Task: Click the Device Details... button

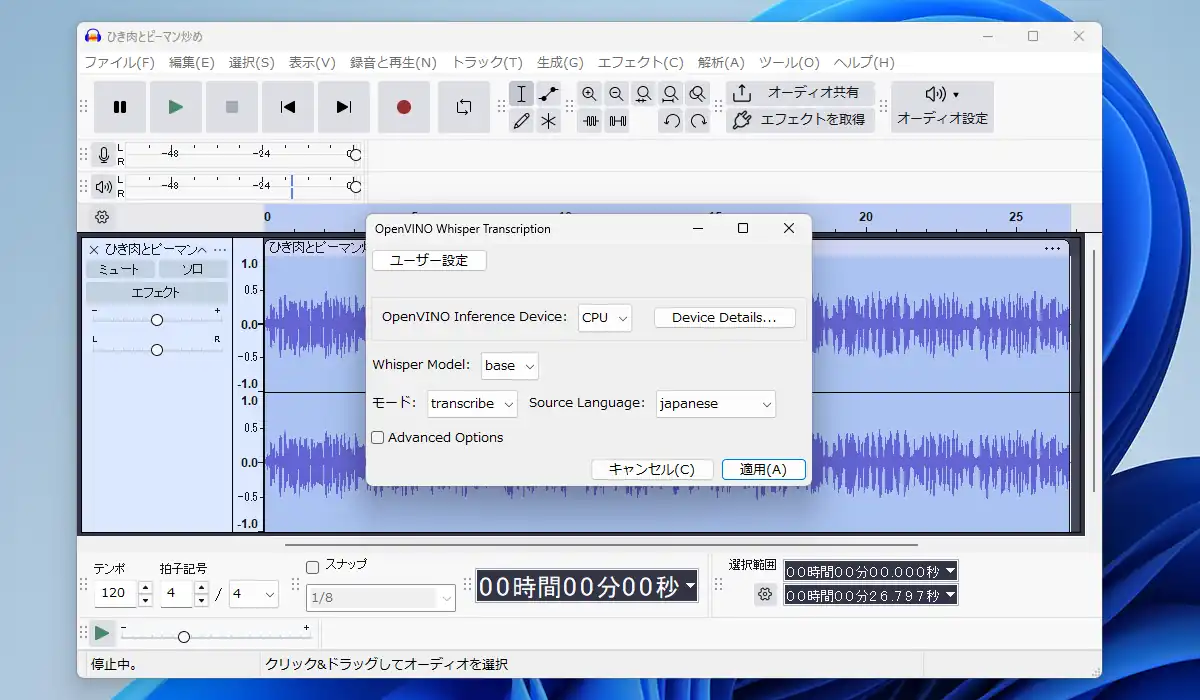Action: [724, 318]
